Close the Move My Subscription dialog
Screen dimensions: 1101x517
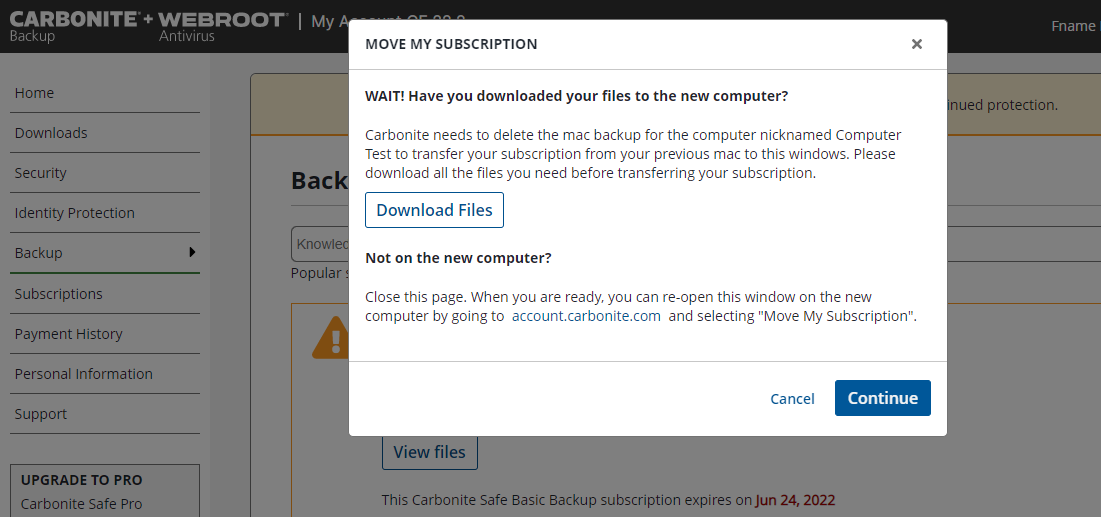click(916, 44)
